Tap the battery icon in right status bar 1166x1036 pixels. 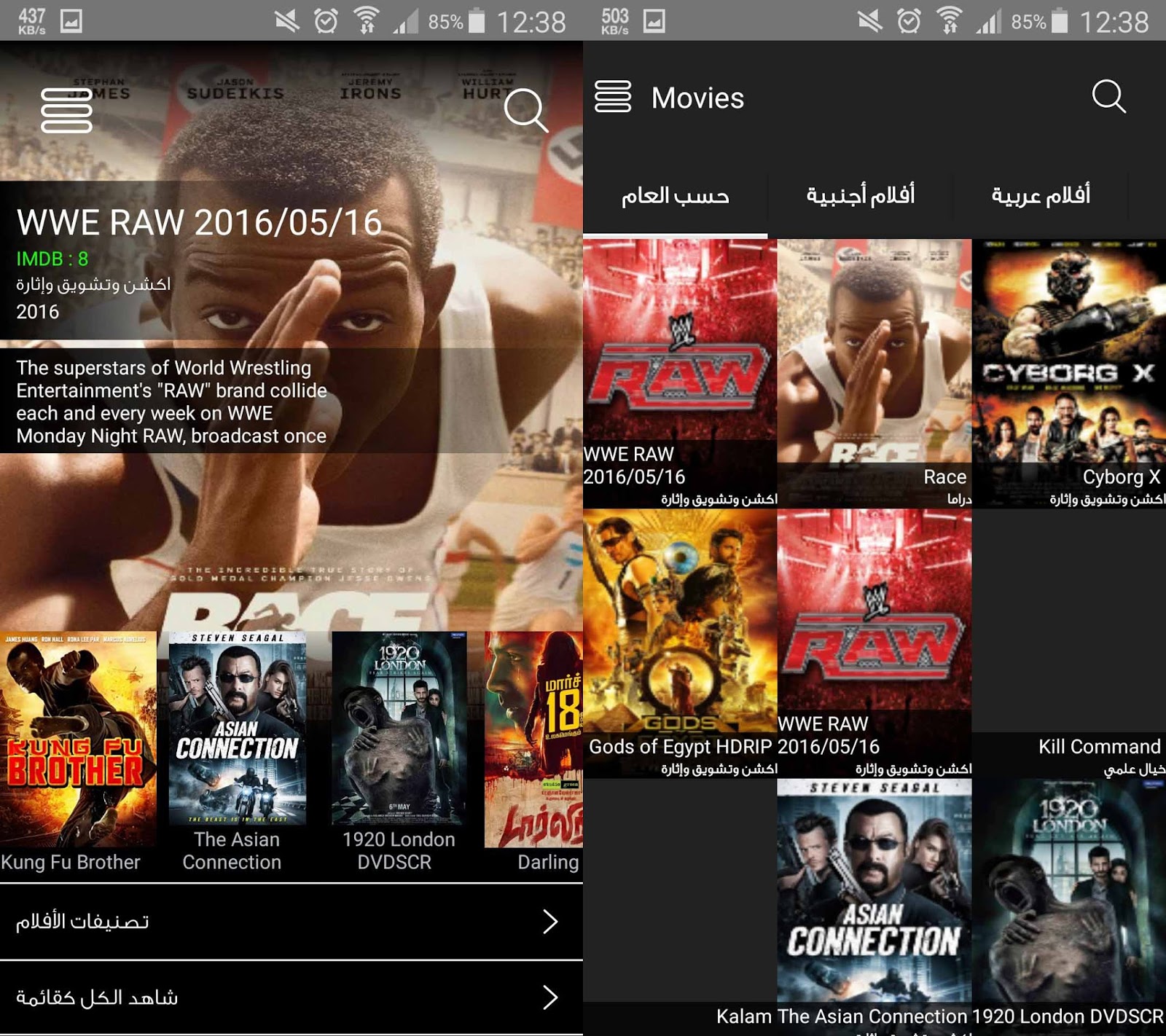tap(1060, 21)
